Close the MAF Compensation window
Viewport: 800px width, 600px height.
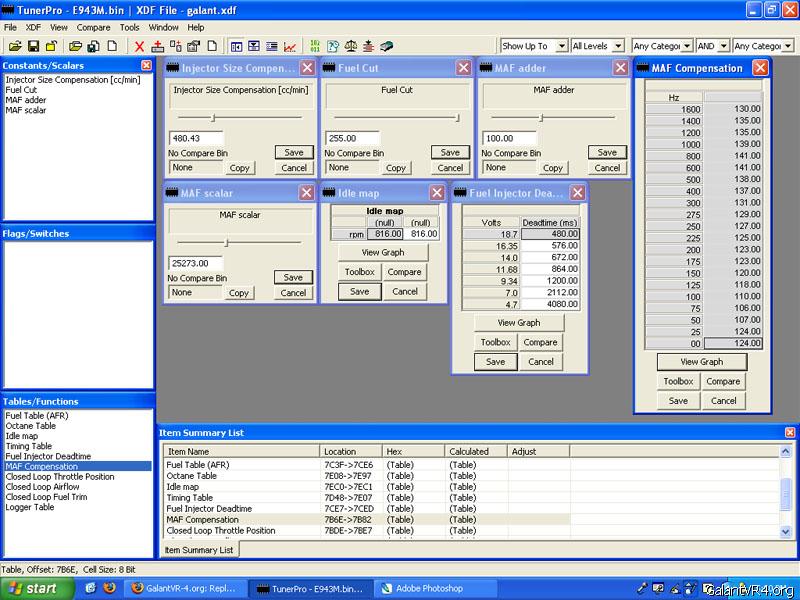click(760, 67)
